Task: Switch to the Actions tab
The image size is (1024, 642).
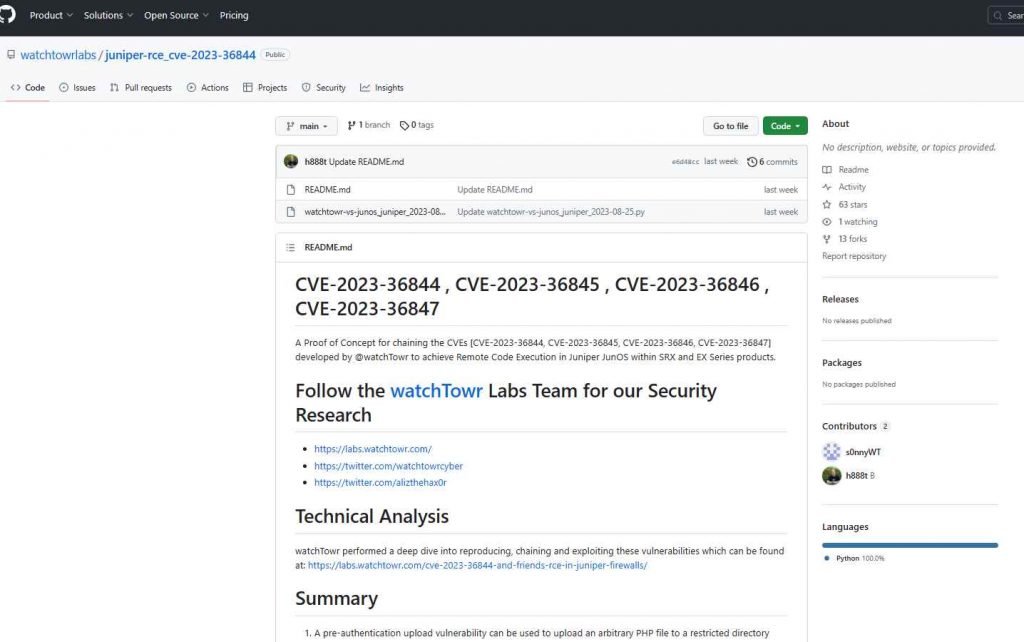Action: tap(208, 88)
